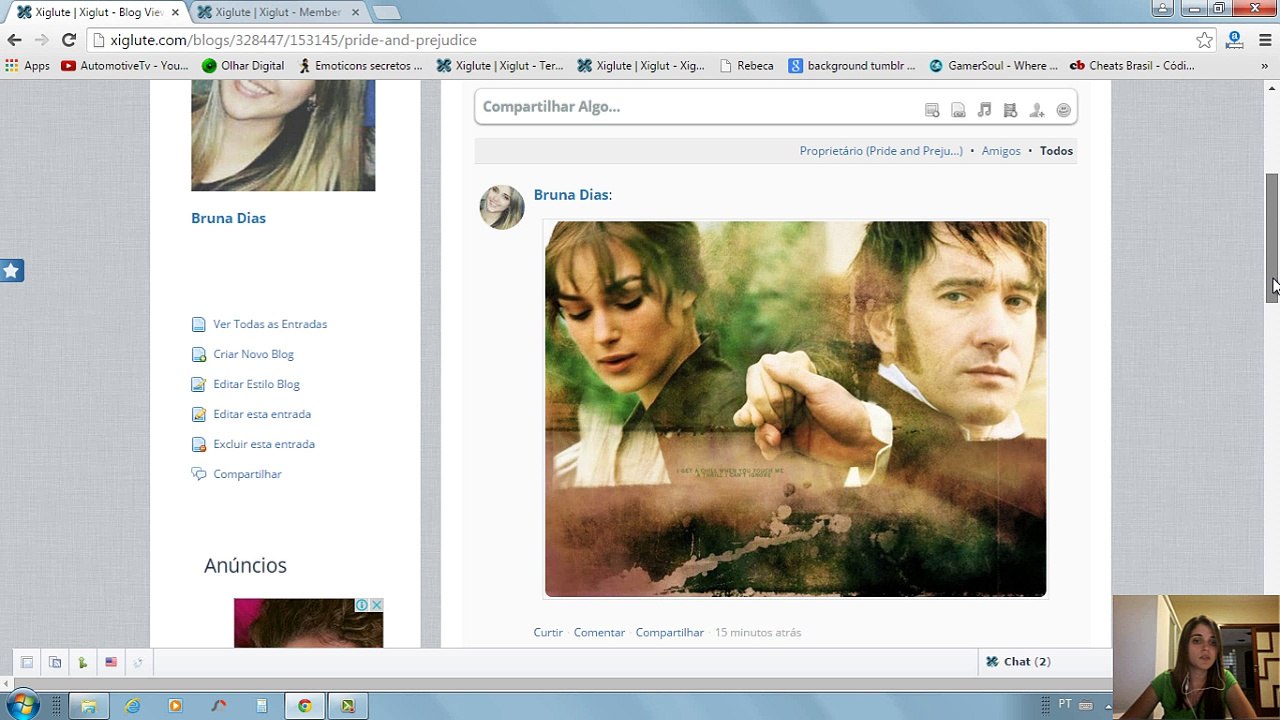Show more bookmarks with the chevron
Image resolution: width=1280 pixels, height=720 pixels.
click(1264, 65)
